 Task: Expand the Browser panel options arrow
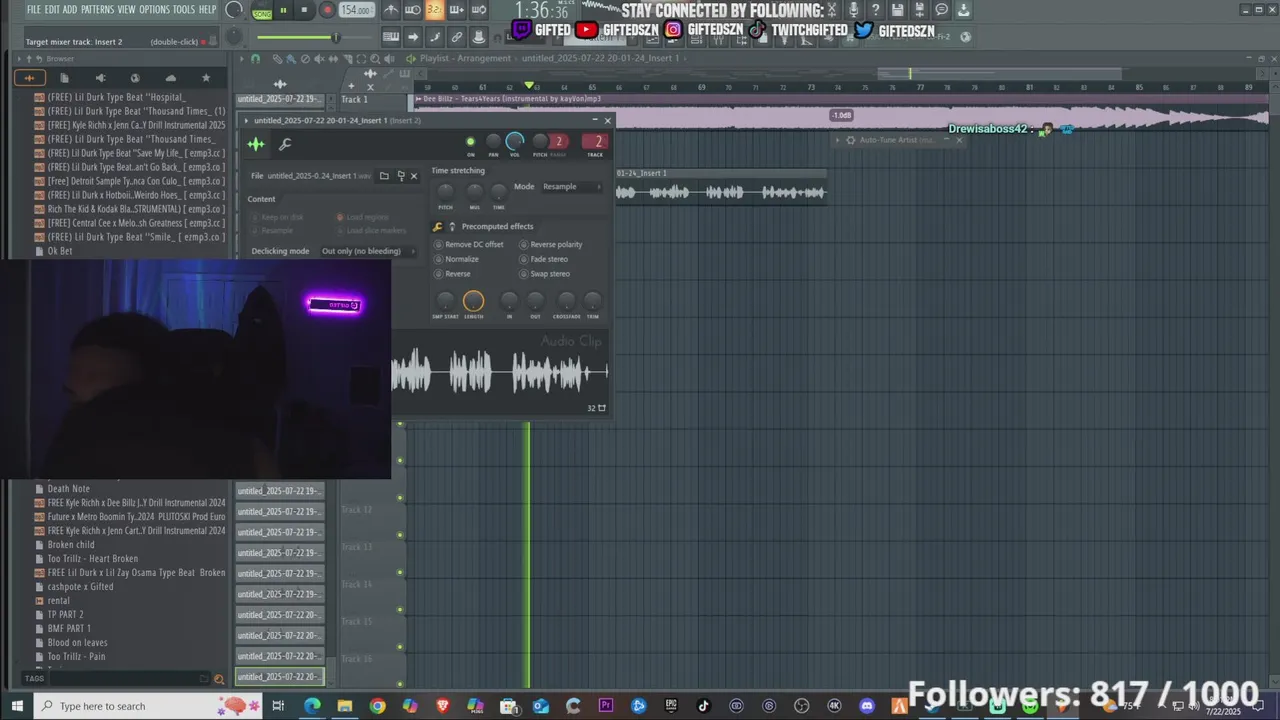click(x=17, y=59)
